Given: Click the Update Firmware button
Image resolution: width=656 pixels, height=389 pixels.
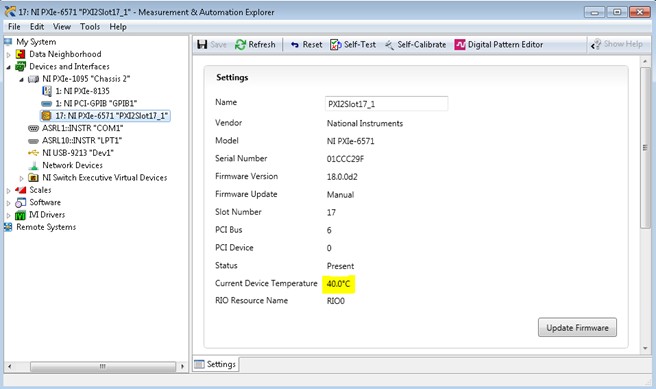Looking at the screenshot, I should pyautogui.click(x=577, y=328).
